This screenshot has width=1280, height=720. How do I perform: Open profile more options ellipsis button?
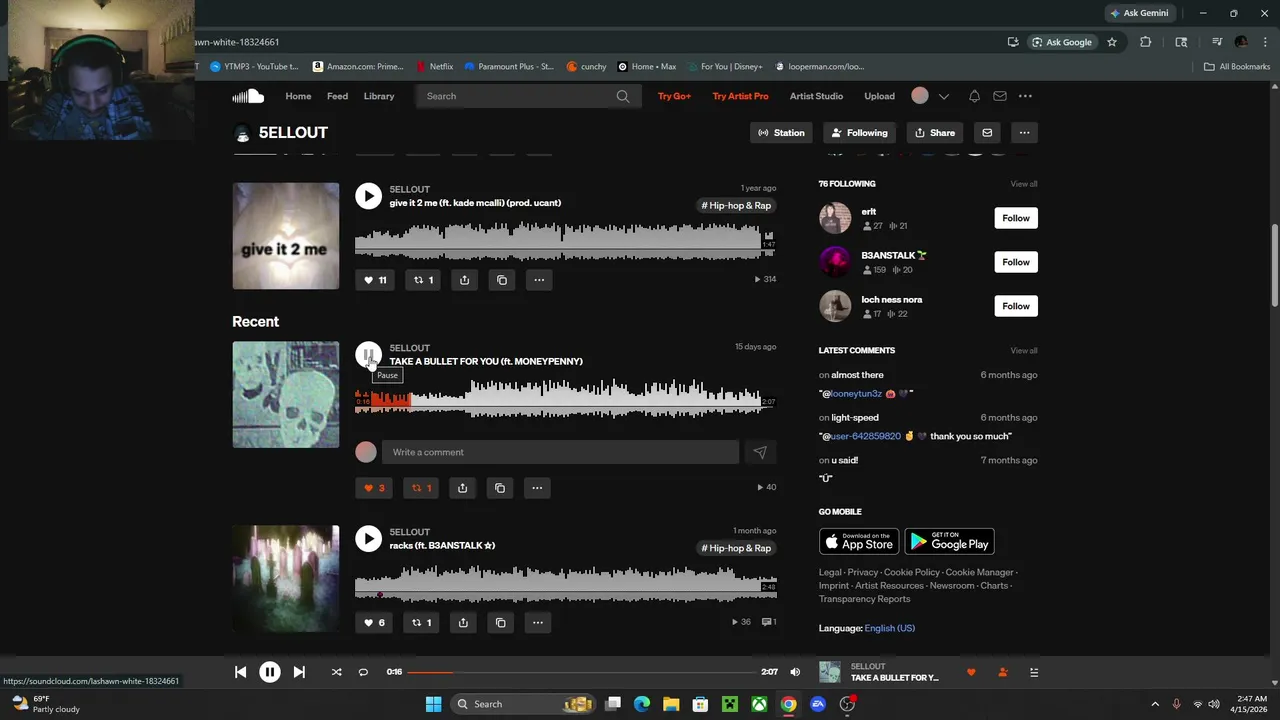[1024, 133]
